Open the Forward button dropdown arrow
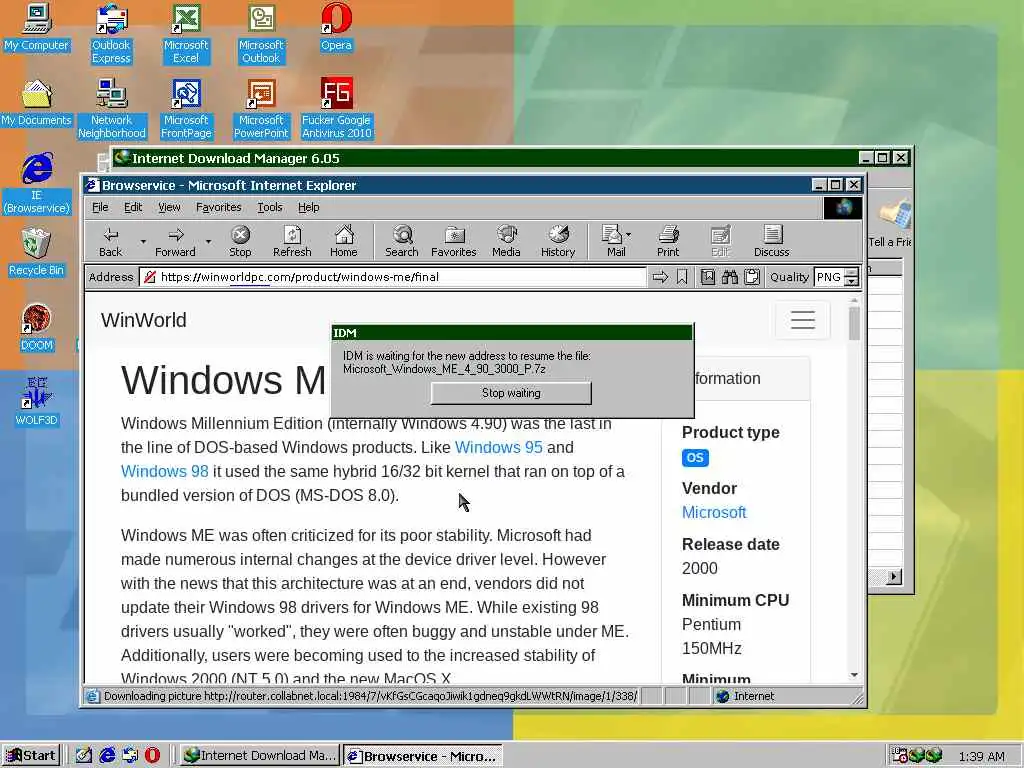 (x=208, y=242)
